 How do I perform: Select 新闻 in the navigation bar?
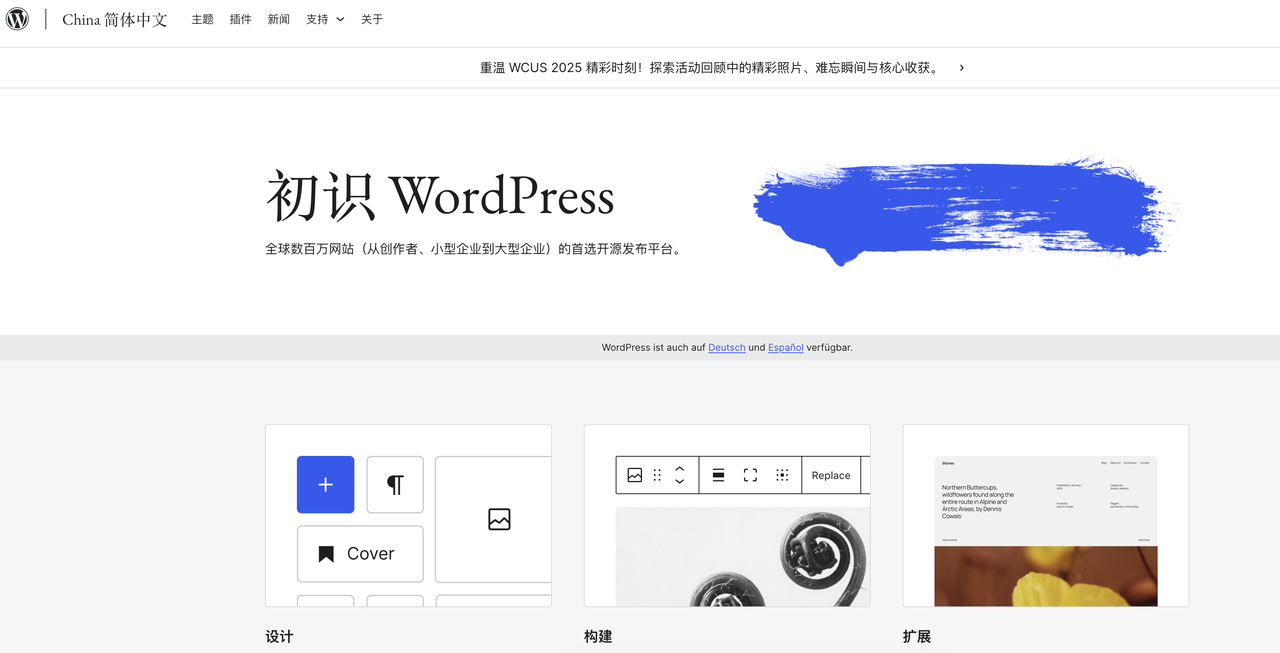click(278, 19)
